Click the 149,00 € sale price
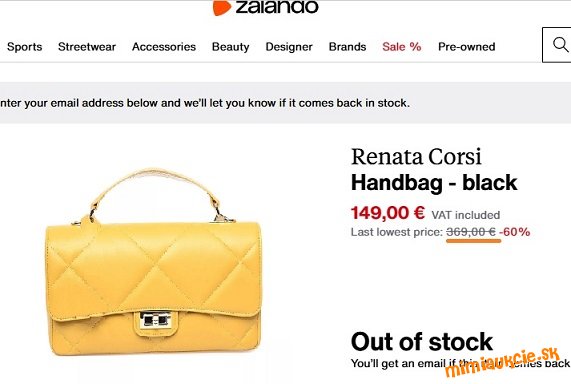 point(388,213)
